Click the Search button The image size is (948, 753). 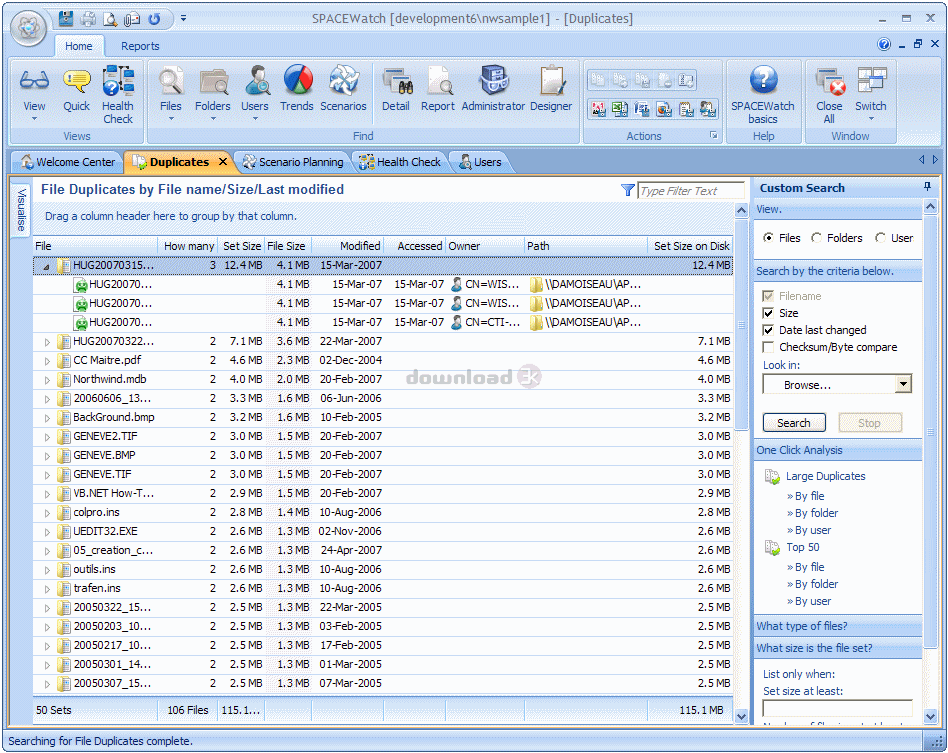pos(794,423)
